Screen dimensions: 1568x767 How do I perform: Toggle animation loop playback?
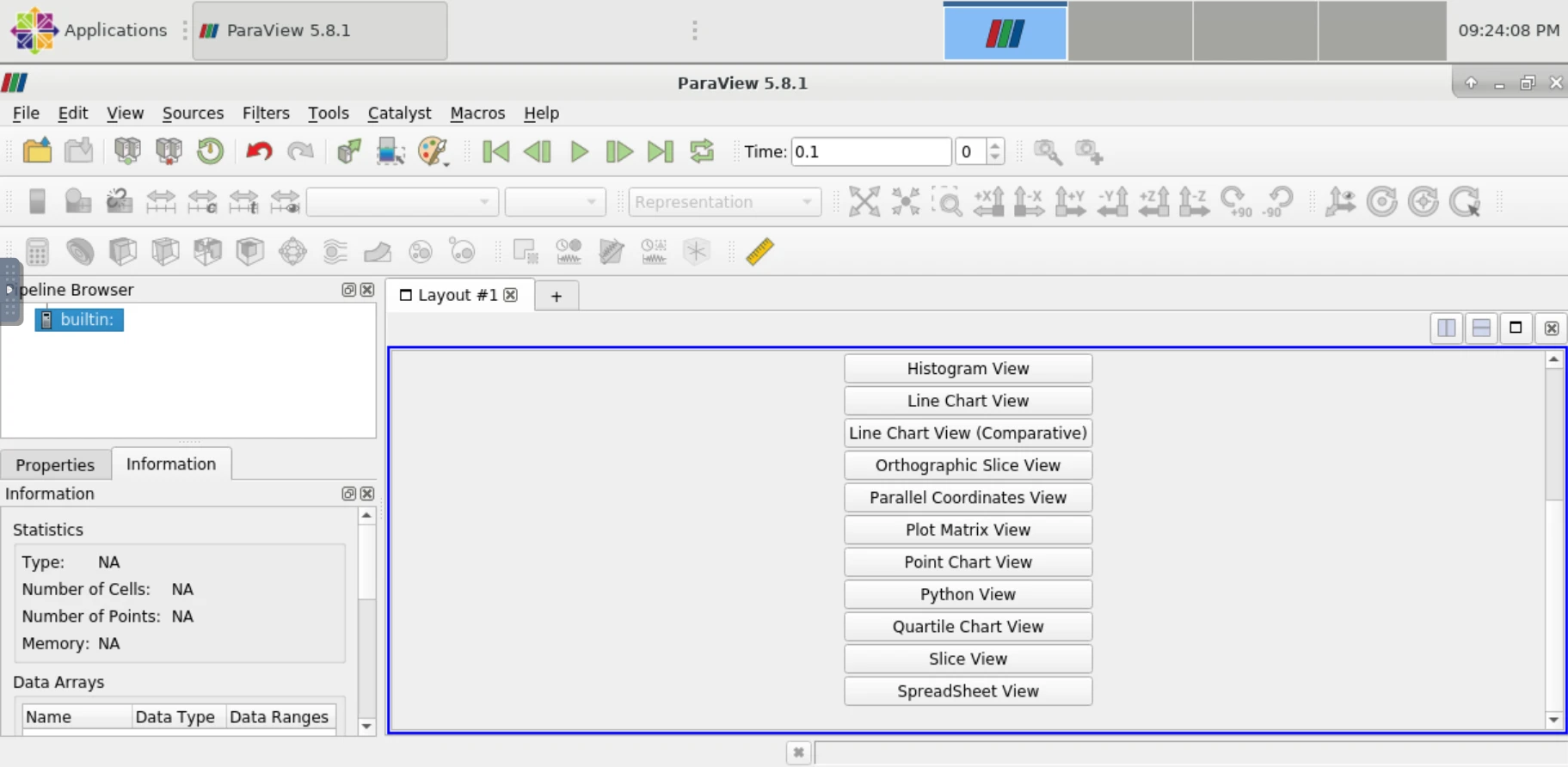702,151
